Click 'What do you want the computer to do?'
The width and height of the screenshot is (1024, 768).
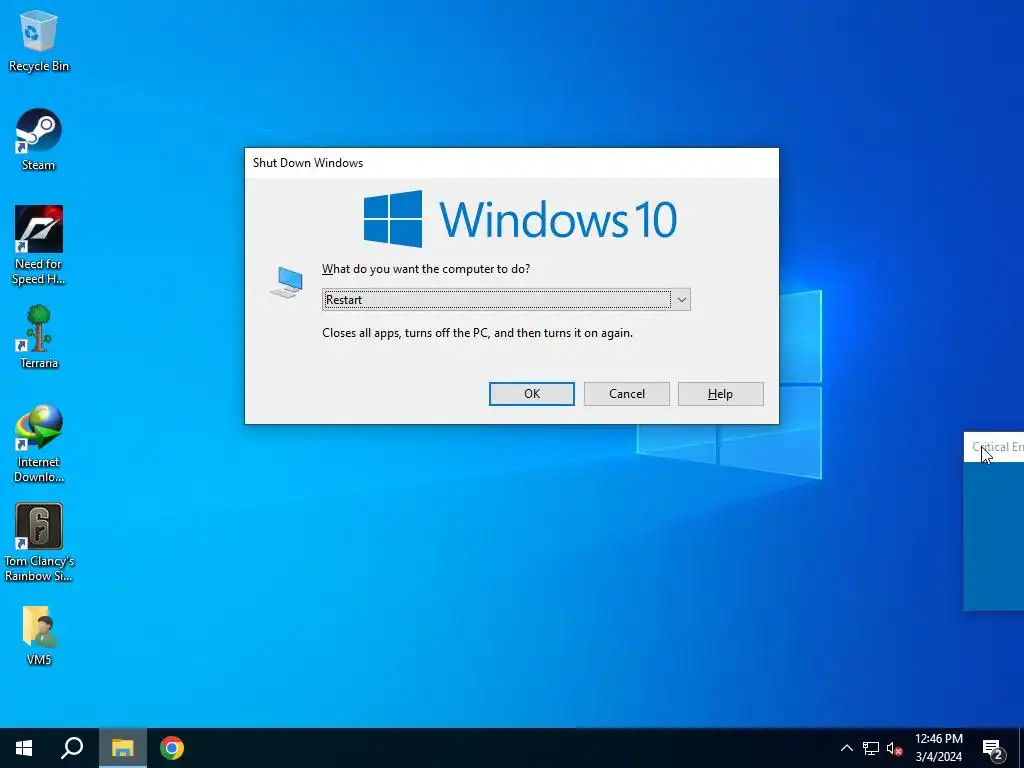[x=426, y=269]
